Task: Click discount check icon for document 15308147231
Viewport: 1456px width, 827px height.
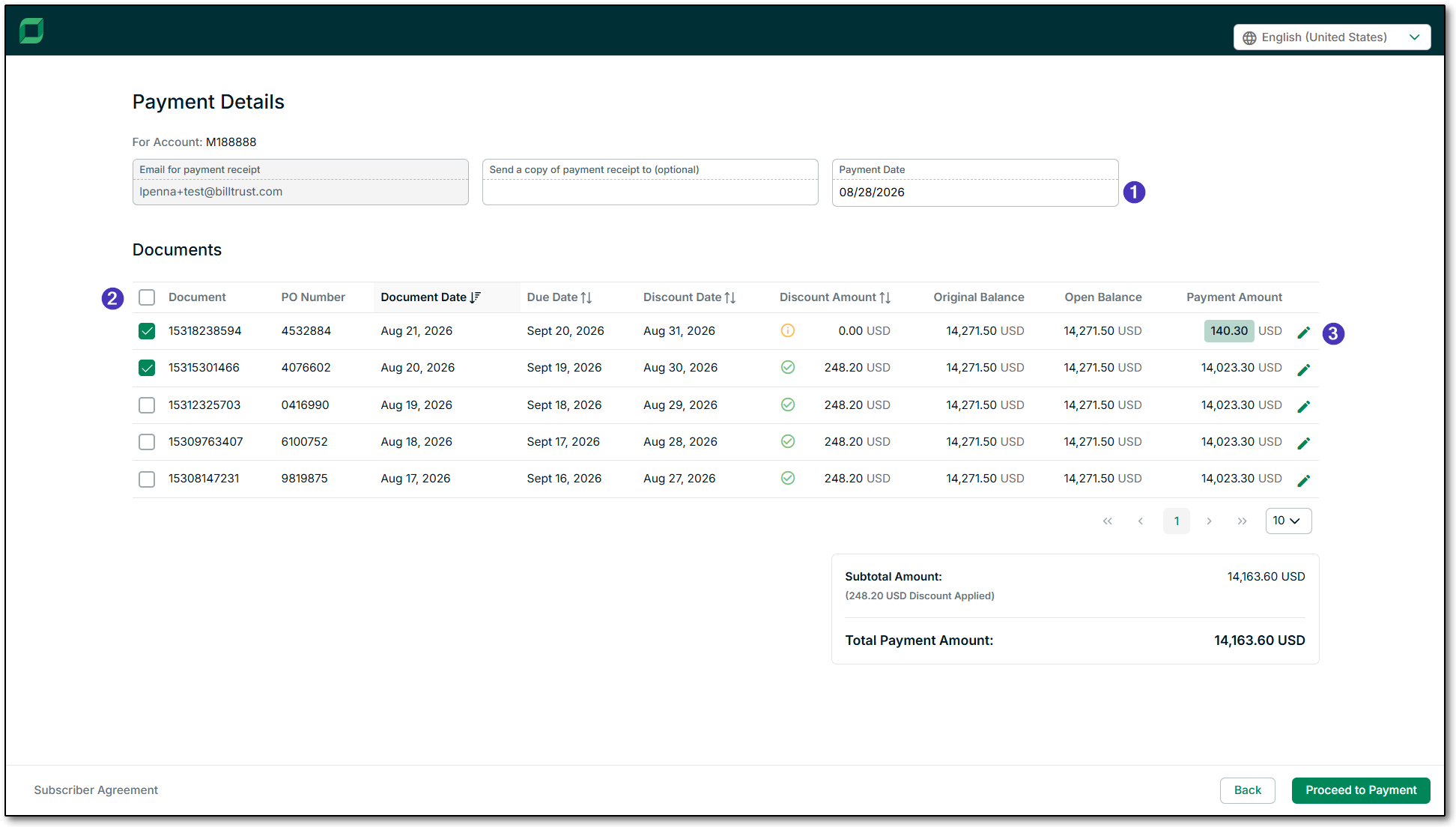Action: [x=787, y=478]
